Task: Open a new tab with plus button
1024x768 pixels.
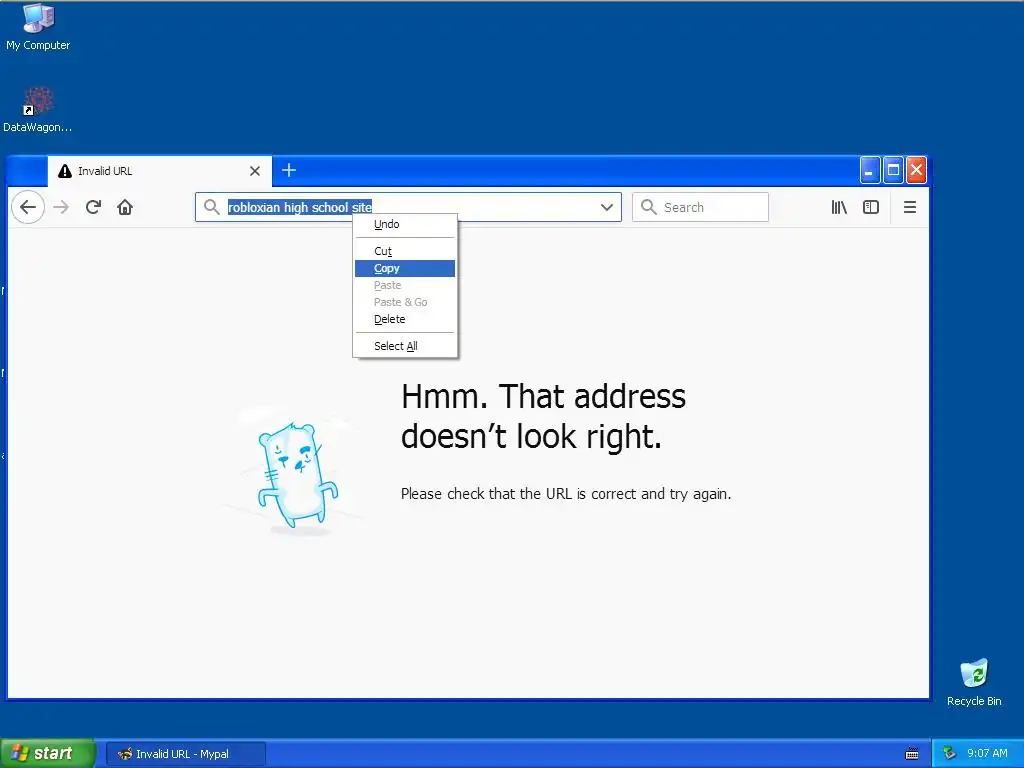Action: pyautogui.click(x=289, y=170)
